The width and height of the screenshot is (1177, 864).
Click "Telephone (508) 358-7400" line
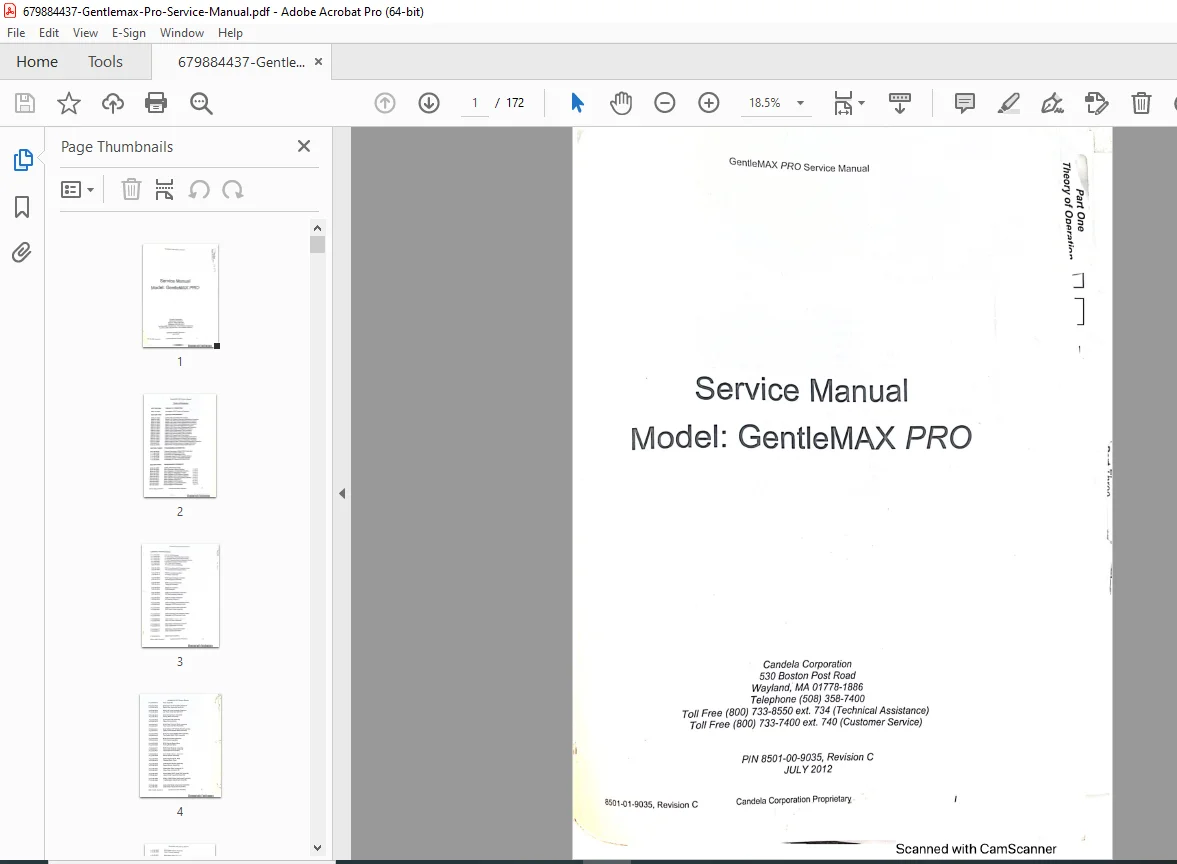(x=807, y=699)
